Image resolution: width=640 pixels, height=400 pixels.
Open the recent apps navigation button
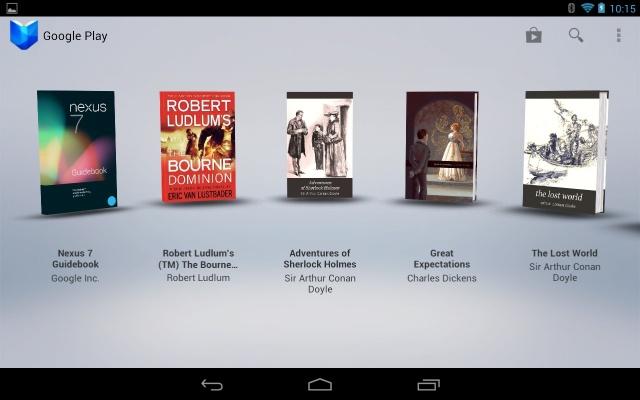(x=428, y=384)
